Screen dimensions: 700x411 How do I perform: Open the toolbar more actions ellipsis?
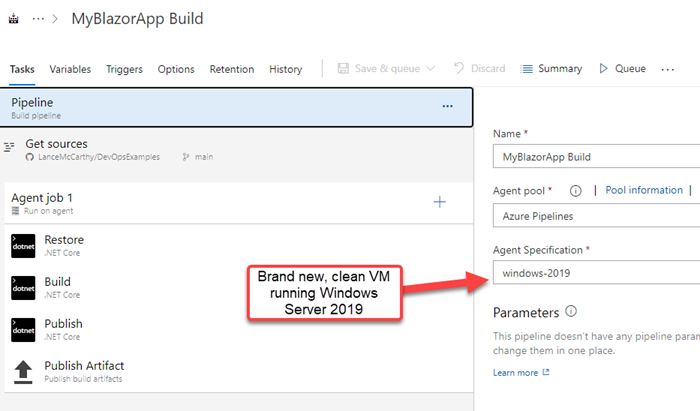click(667, 69)
